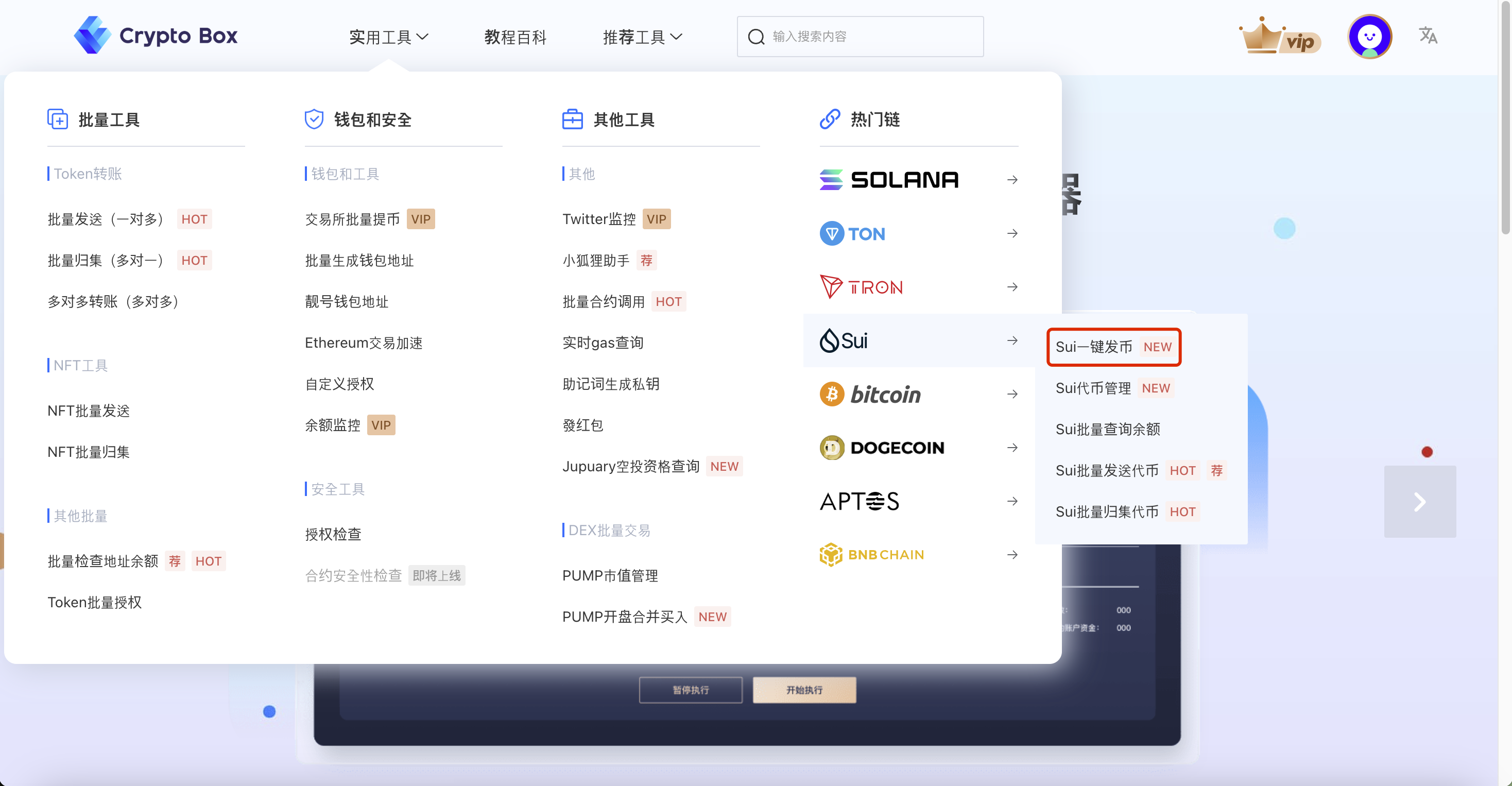
Task: Open 批量检查地址余额 link
Action: coord(136,561)
